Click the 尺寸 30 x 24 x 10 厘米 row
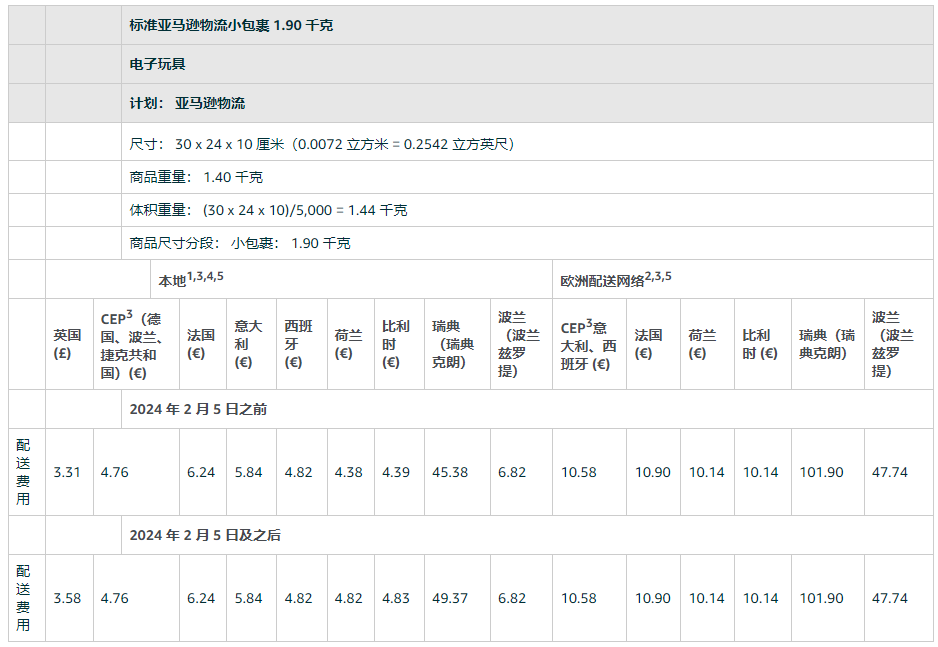The height and width of the screenshot is (647, 938). [321, 144]
